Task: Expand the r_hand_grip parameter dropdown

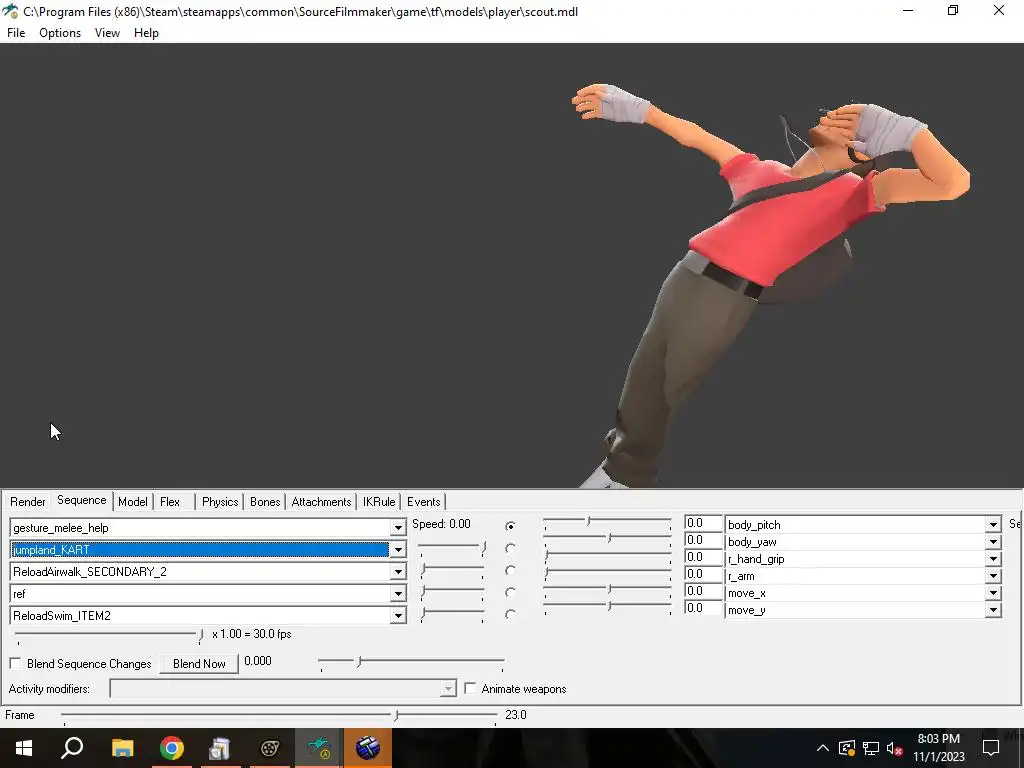Action: pyautogui.click(x=993, y=558)
